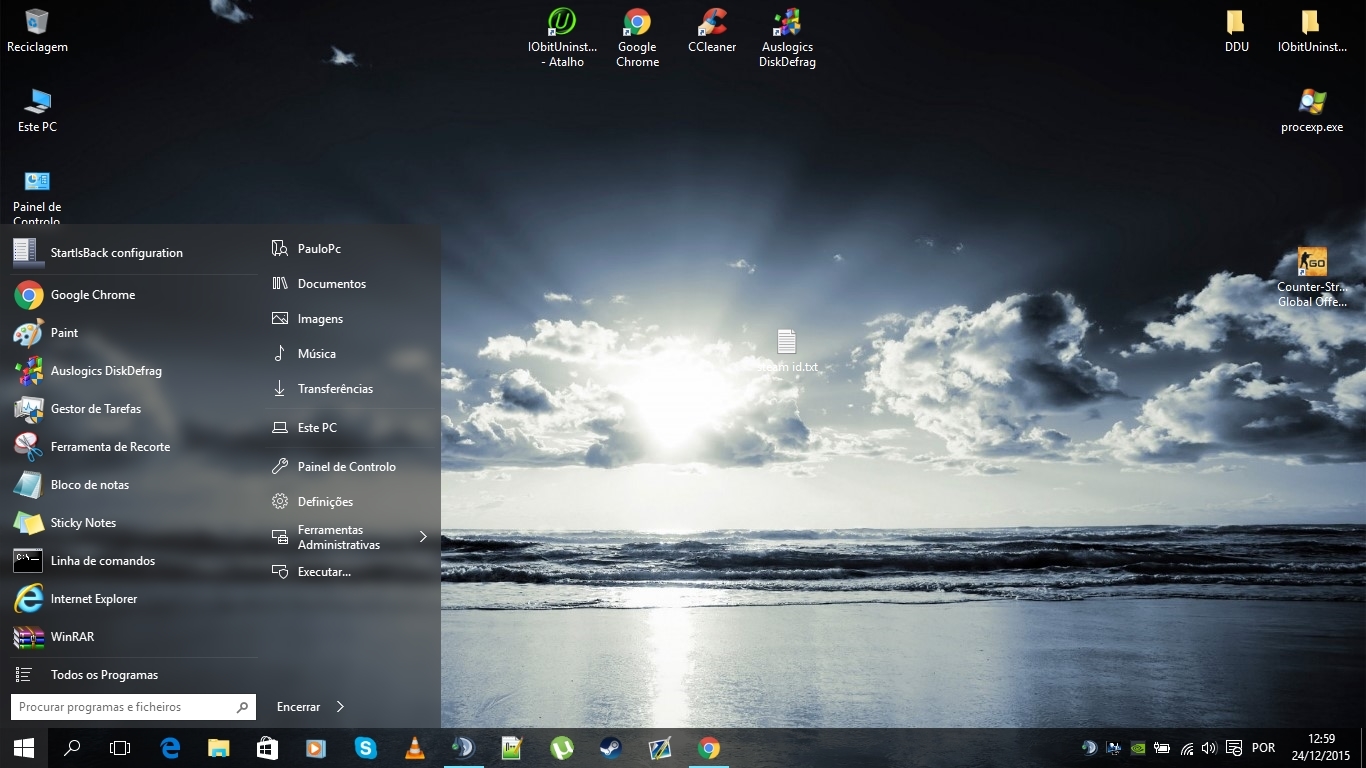Open Google Chrome from the Start menu list
This screenshot has height=768, width=1366.
point(92,295)
